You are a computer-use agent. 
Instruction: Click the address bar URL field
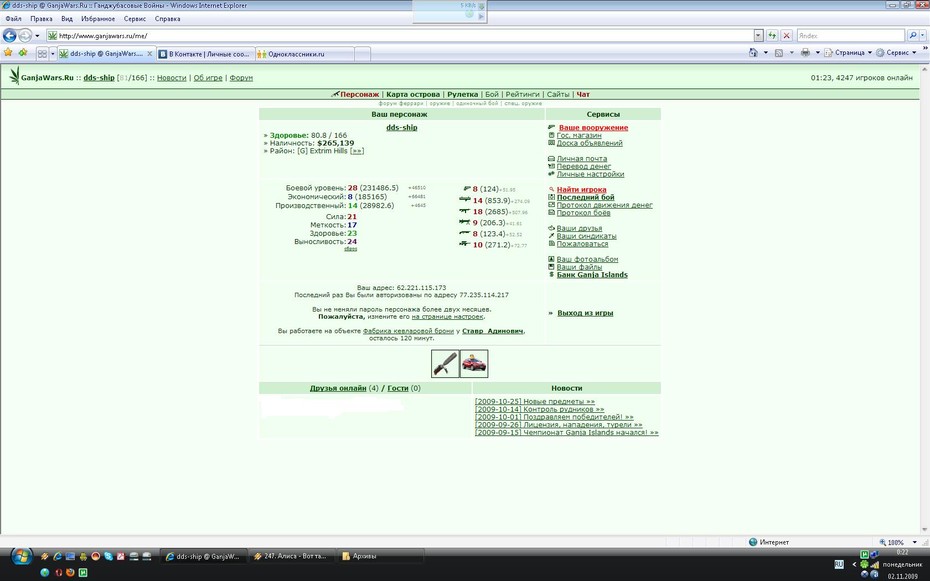pyautogui.click(x=400, y=36)
